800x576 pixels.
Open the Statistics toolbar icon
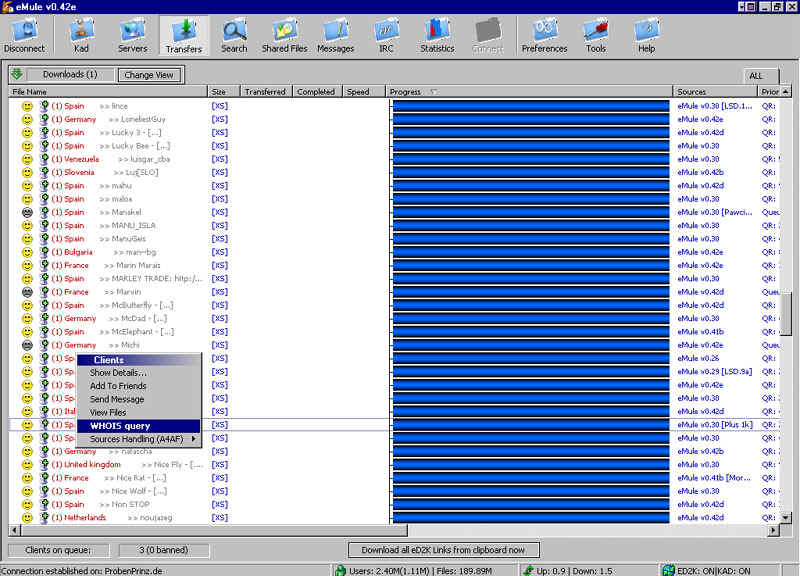(x=437, y=35)
